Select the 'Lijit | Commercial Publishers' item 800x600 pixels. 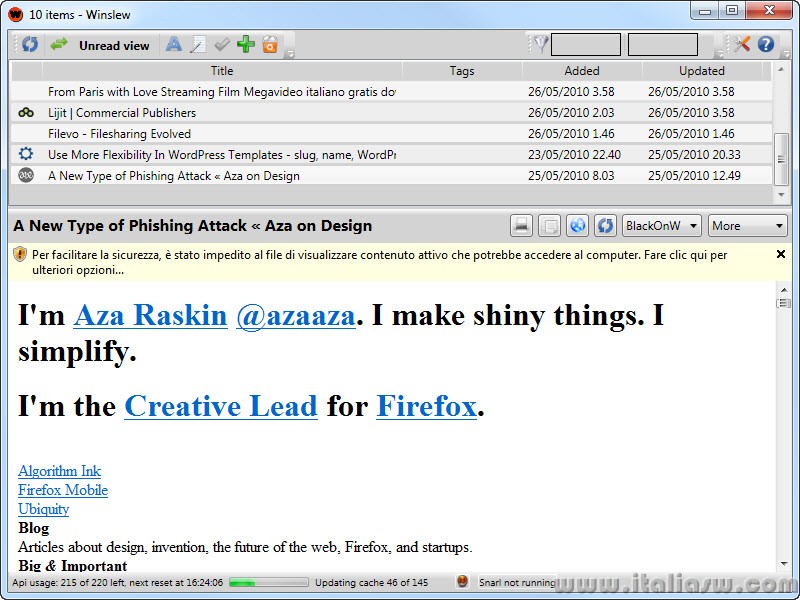click(391, 113)
